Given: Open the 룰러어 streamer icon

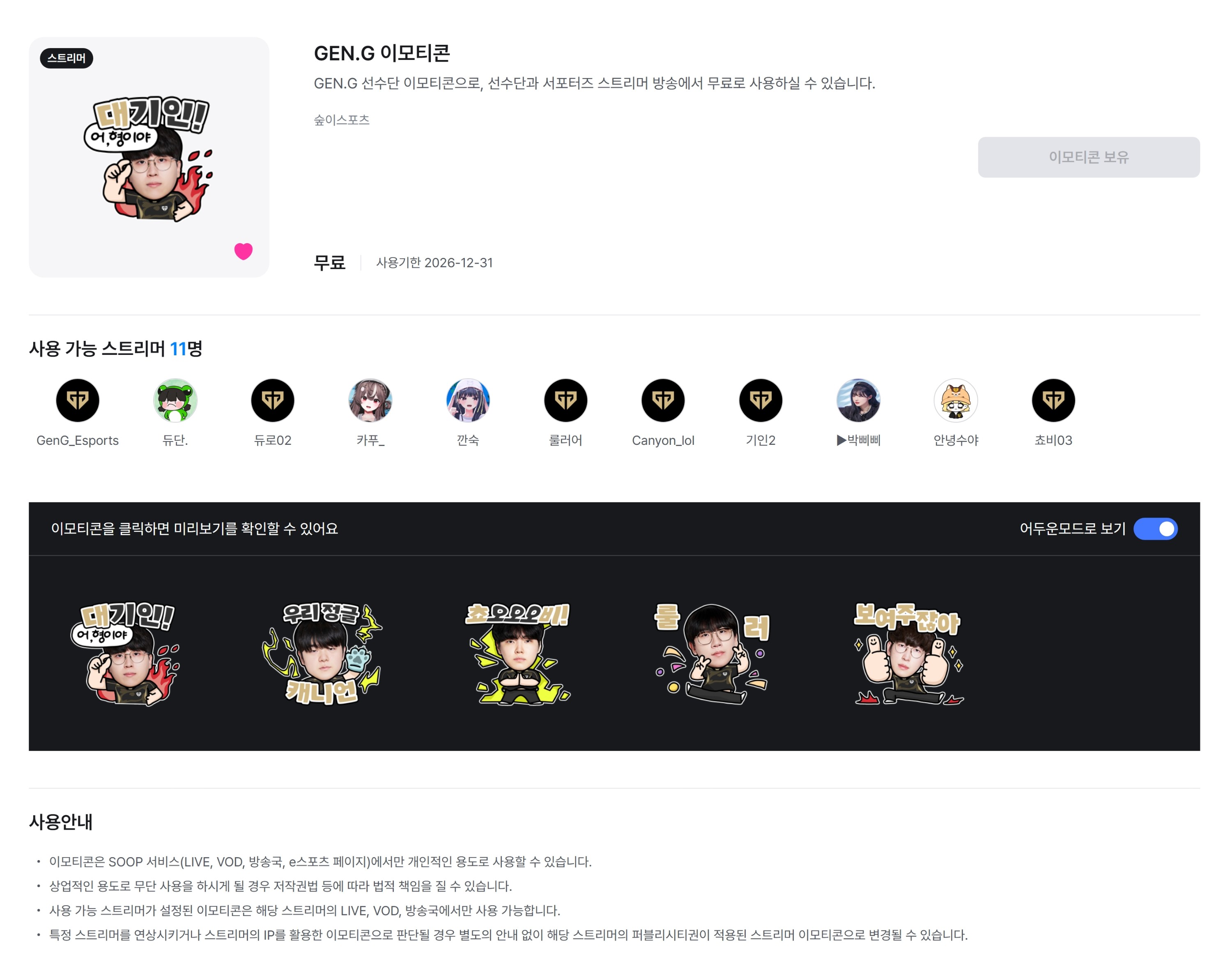Looking at the screenshot, I should [x=566, y=400].
